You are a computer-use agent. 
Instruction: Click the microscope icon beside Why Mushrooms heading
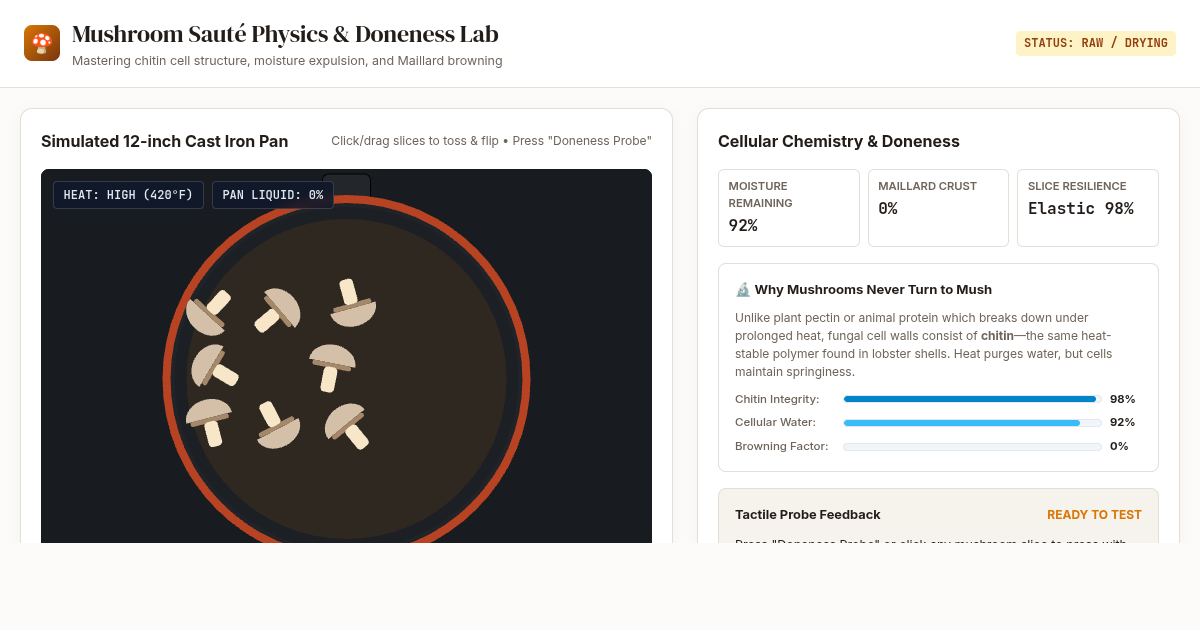click(x=743, y=290)
